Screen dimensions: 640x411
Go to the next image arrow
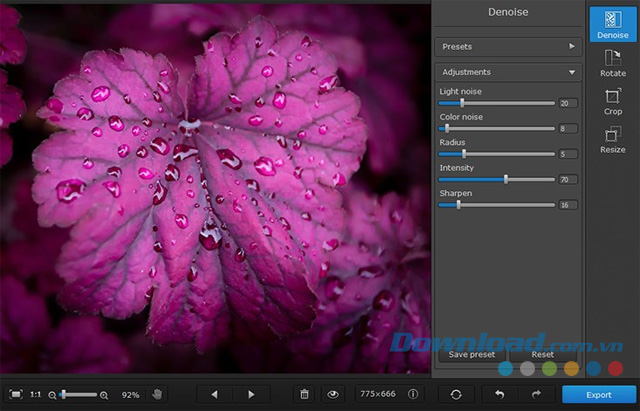pyautogui.click(x=251, y=395)
